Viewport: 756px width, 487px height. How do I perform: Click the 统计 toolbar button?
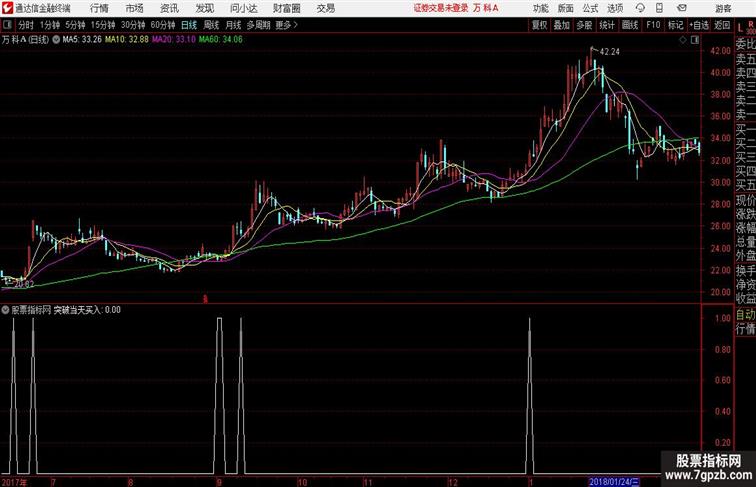[607, 25]
